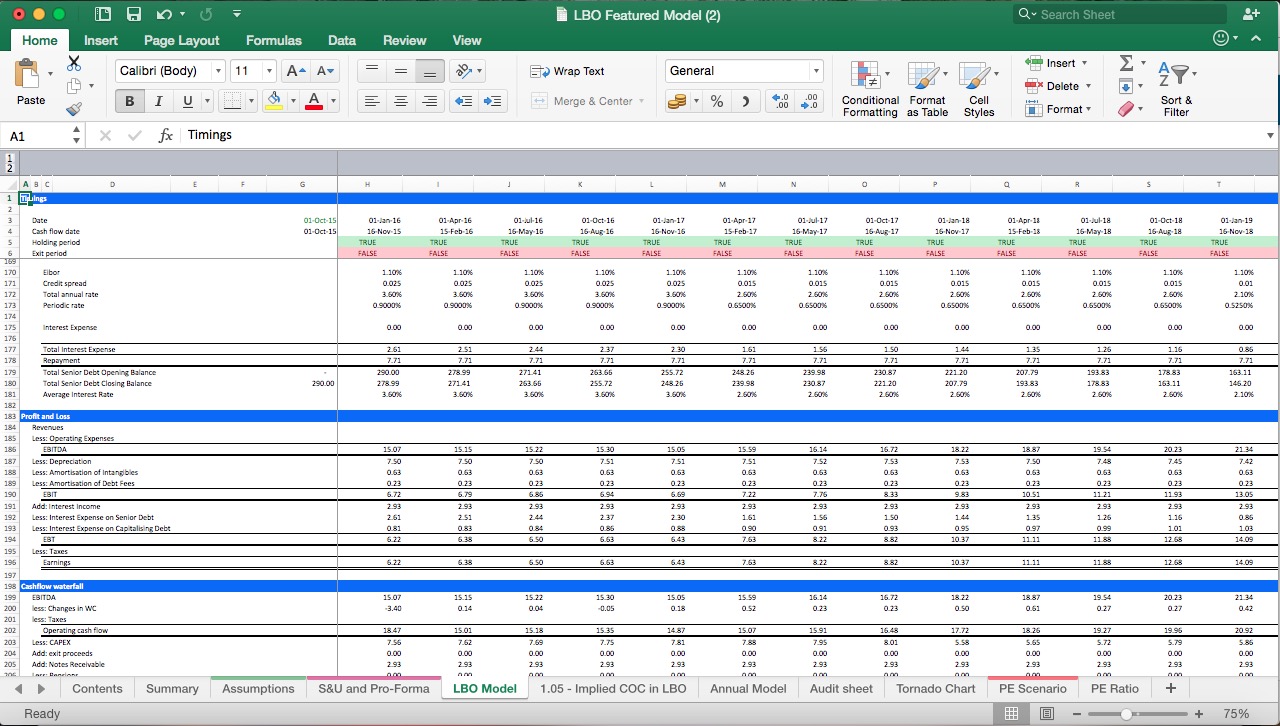Screen dimensions: 1280x726
Task: Open the Assumptions sheet tab
Action: [x=258, y=688]
